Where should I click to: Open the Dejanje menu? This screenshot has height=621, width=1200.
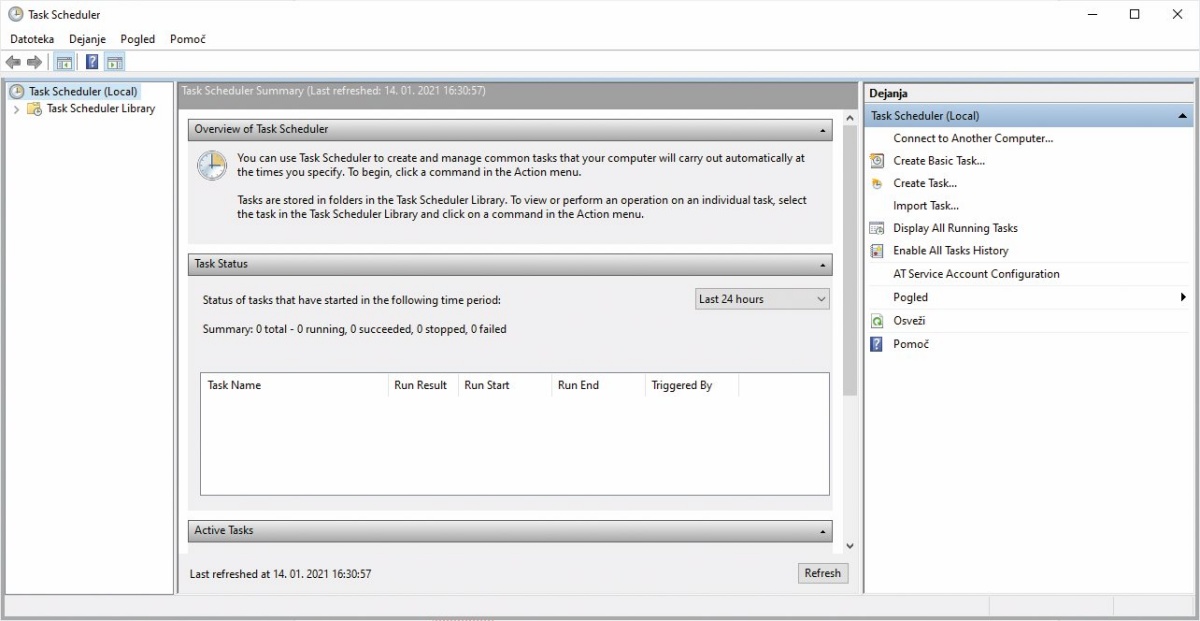[x=87, y=39]
